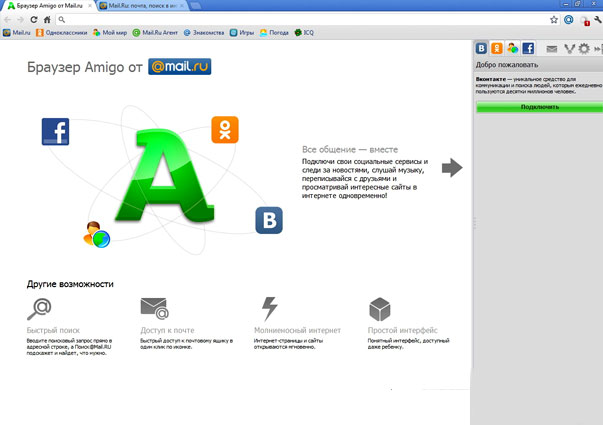Open the Moy Mir sidebar tab

click(x=512, y=48)
